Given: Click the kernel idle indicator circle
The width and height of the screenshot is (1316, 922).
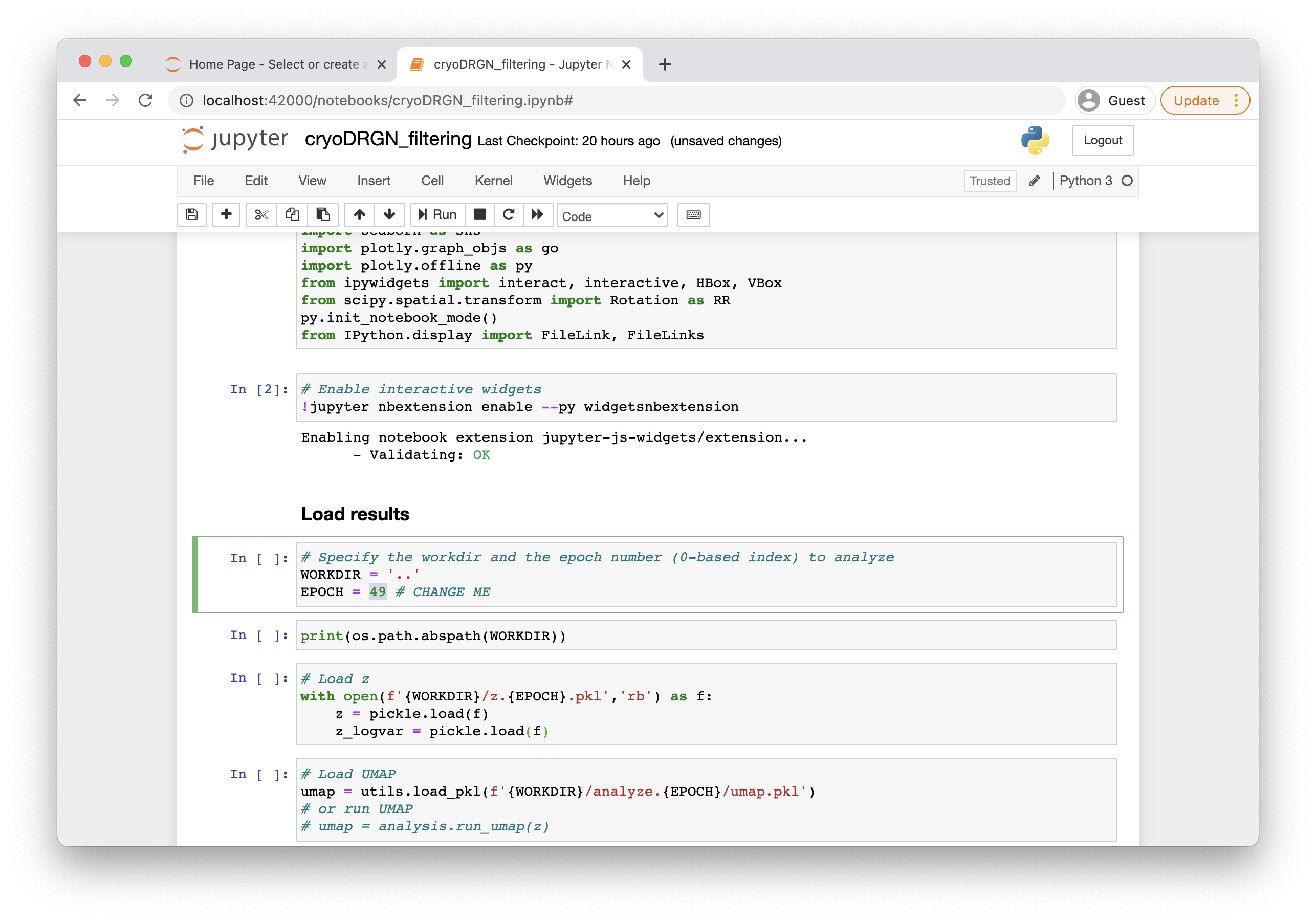Looking at the screenshot, I should click(x=1127, y=181).
